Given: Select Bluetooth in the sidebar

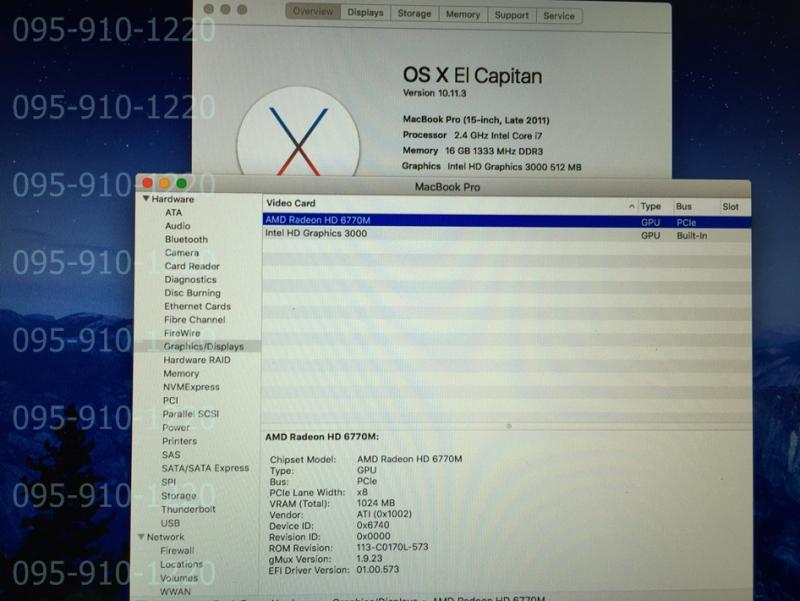Looking at the screenshot, I should (x=186, y=239).
